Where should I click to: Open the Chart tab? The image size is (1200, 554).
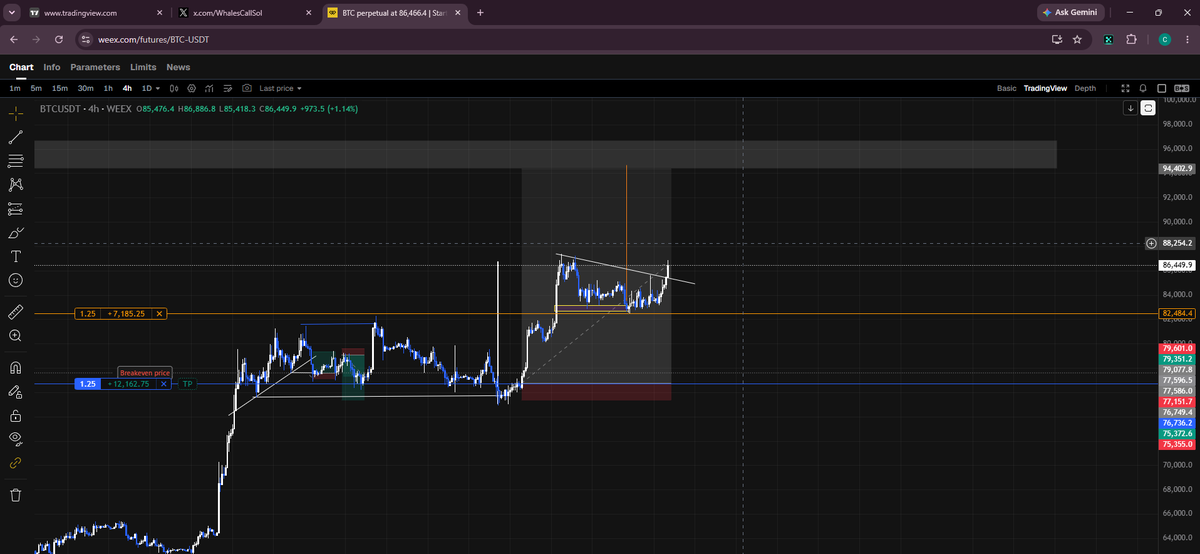pyautogui.click(x=21, y=67)
